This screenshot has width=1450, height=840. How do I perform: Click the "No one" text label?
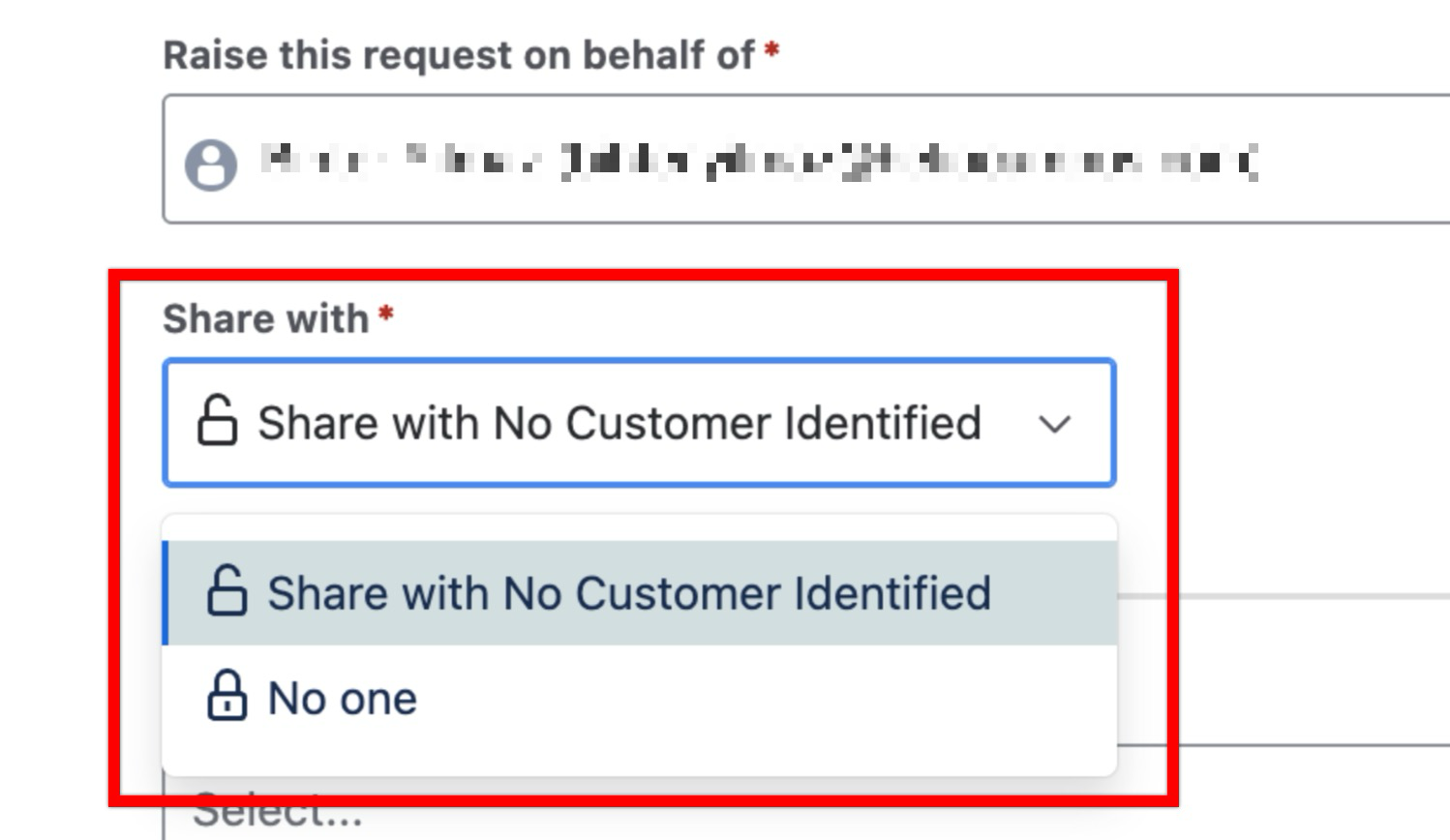(343, 699)
